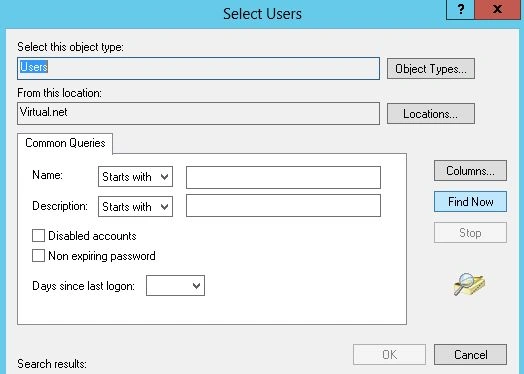Focus the Description search text field

(x=283, y=206)
